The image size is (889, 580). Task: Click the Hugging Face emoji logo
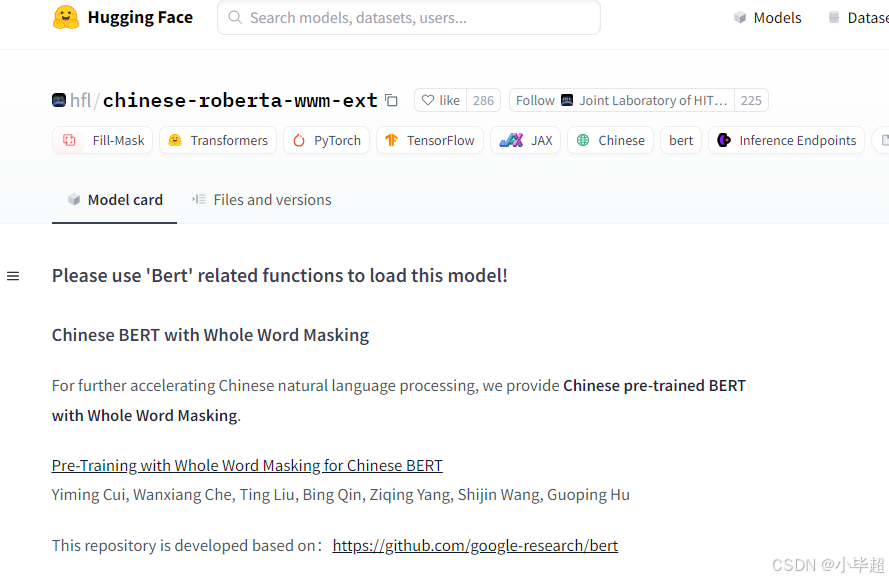click(x=66, y=17)
